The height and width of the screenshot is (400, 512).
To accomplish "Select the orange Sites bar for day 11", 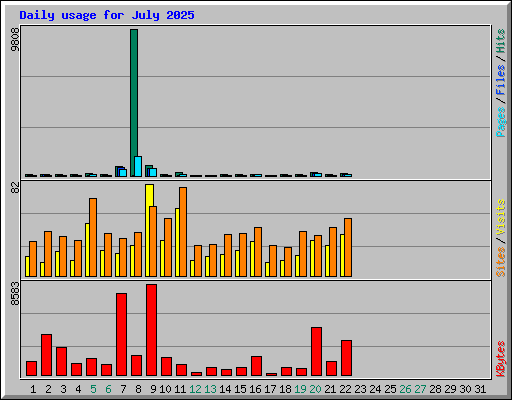I will 183,232.
